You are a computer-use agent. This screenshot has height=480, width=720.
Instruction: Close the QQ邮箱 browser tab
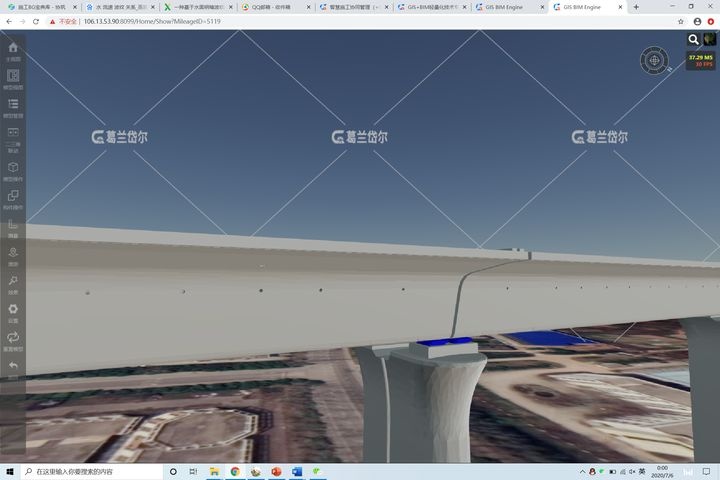click(x=308, y=7)
